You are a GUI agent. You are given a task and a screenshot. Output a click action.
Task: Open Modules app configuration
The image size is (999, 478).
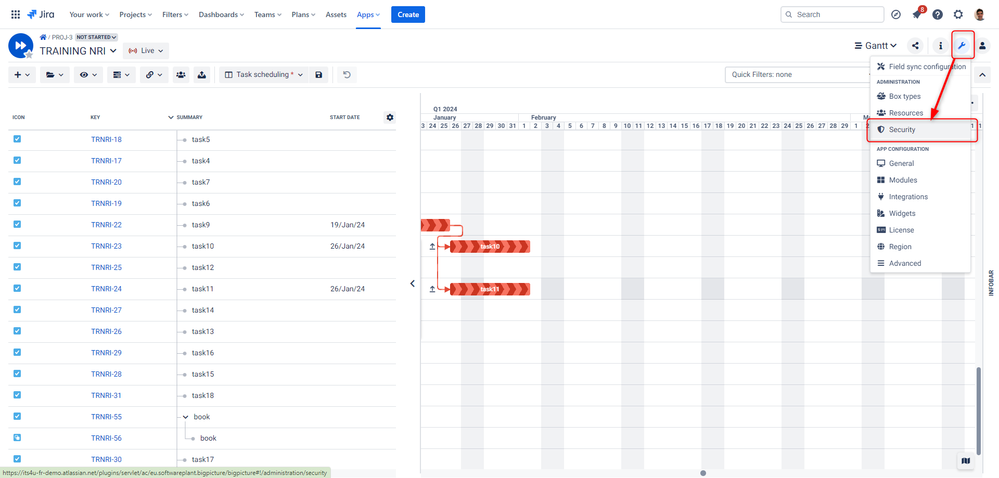[920, 180]
